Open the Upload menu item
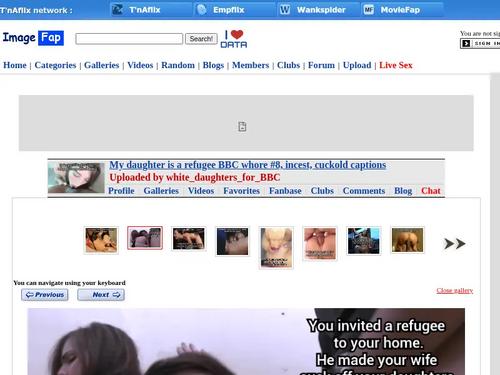Screen dimensions: 500x375 (x=357, y=65)
